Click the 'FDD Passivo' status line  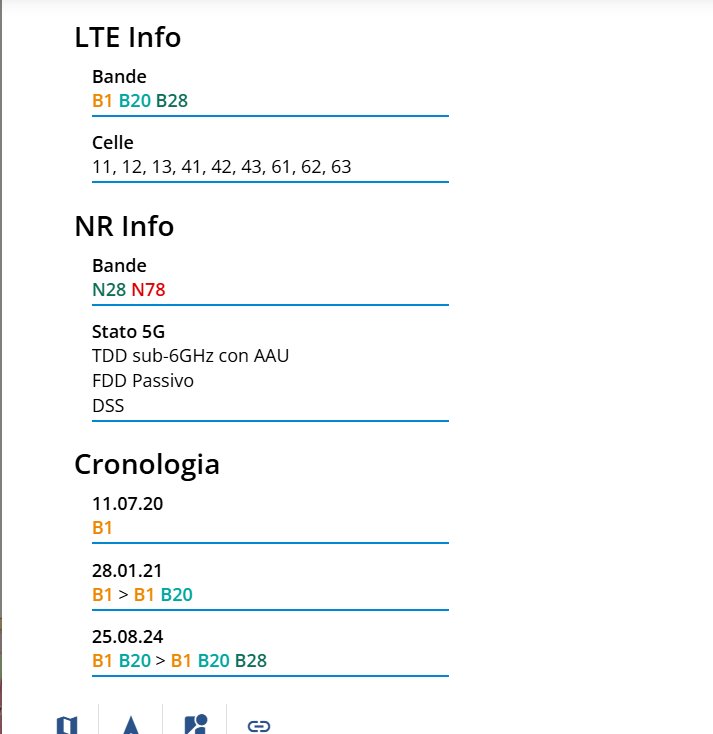pos(142,380)
